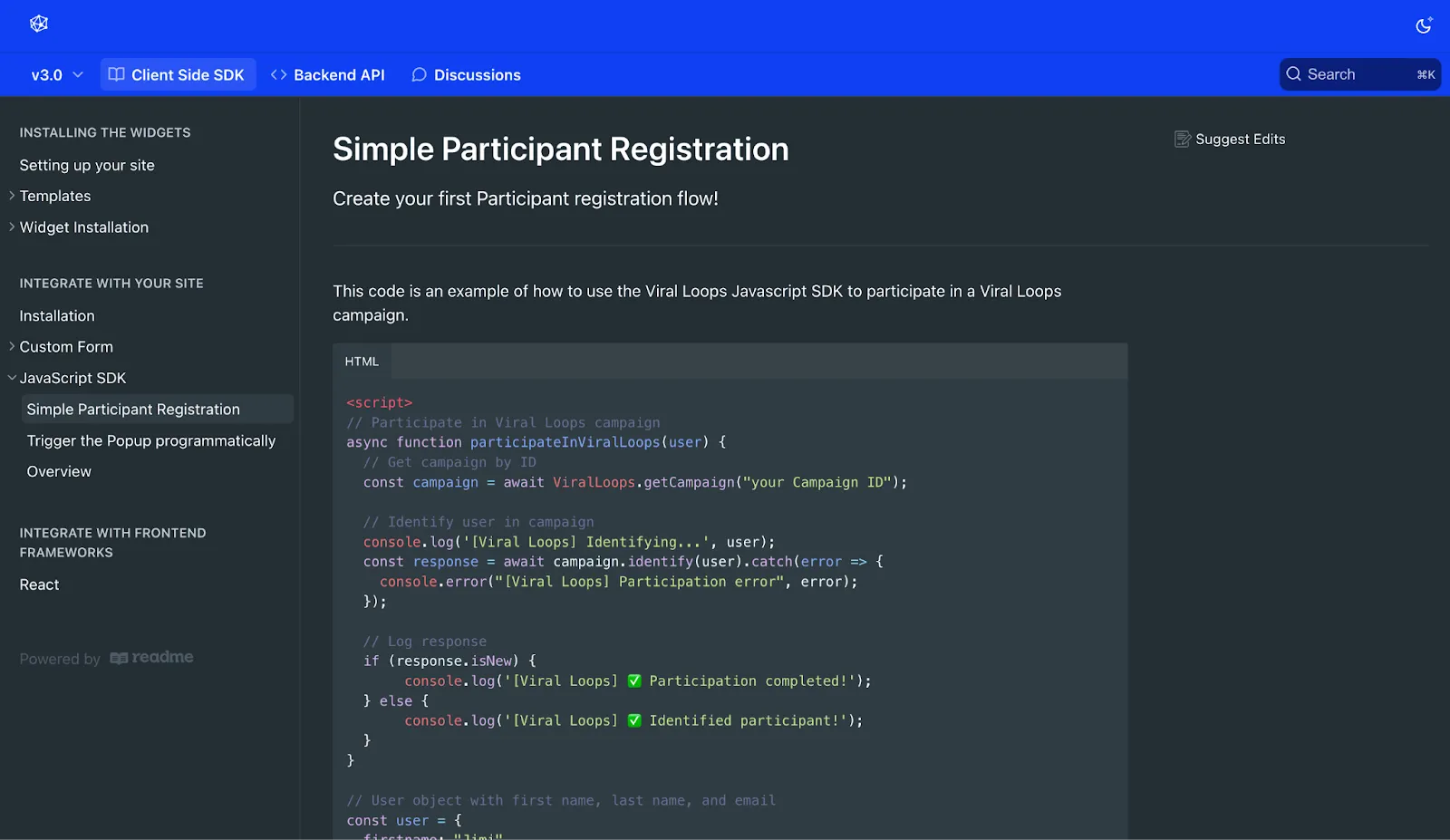Image resolution: width=1450 pixels, height=840 pixels.
Task: Select the HTML code tab
Action: 362,362
